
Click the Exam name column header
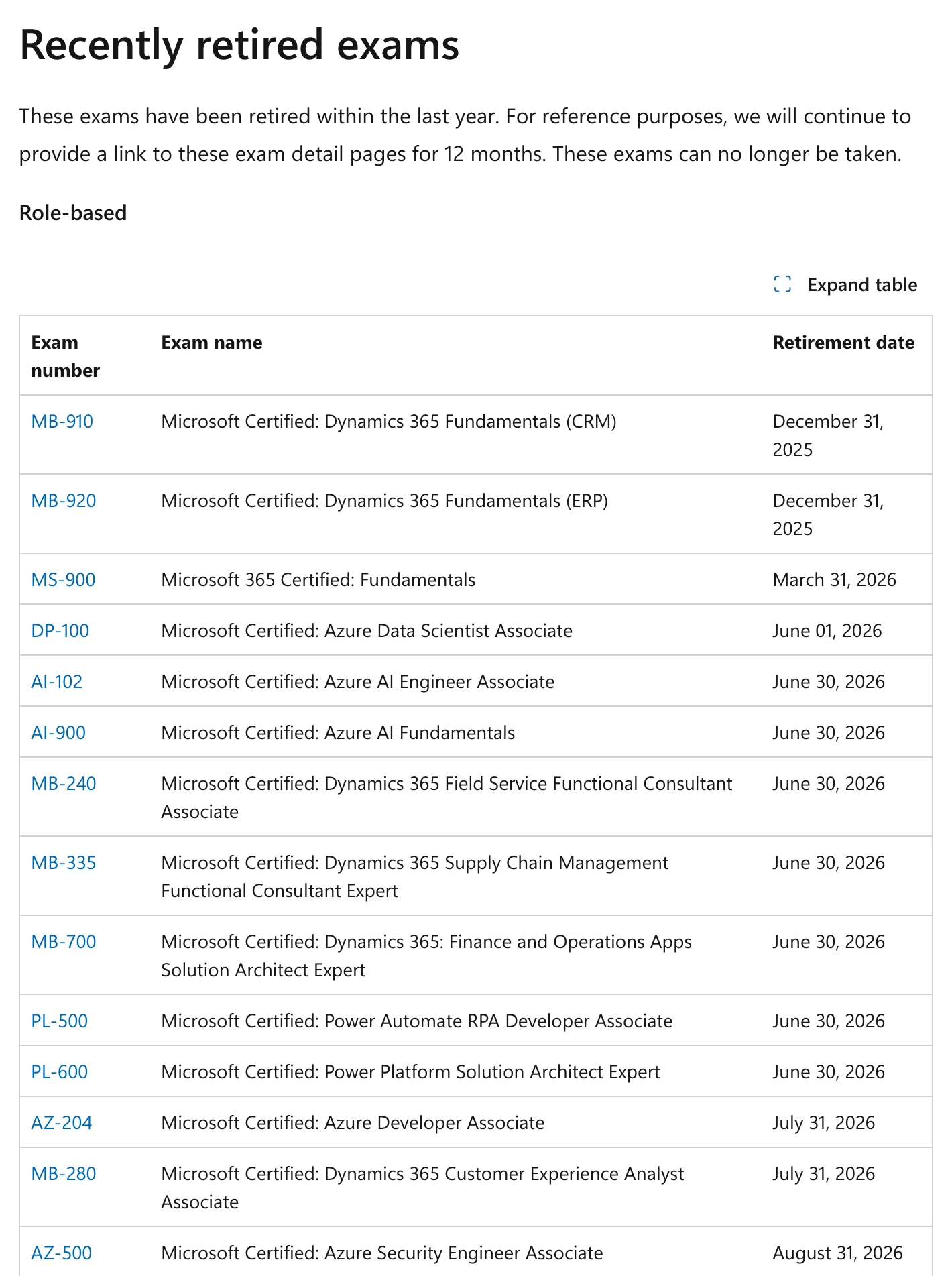click(212, 343)
